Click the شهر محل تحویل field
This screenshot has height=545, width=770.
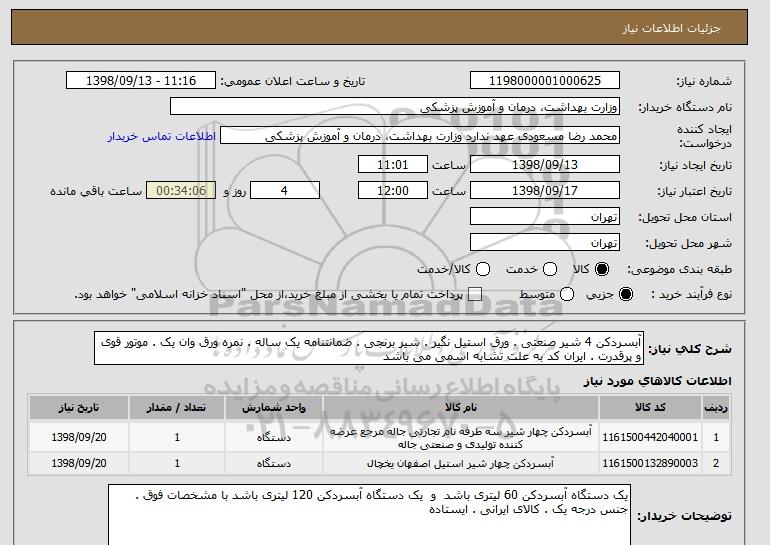pos(545,243)
